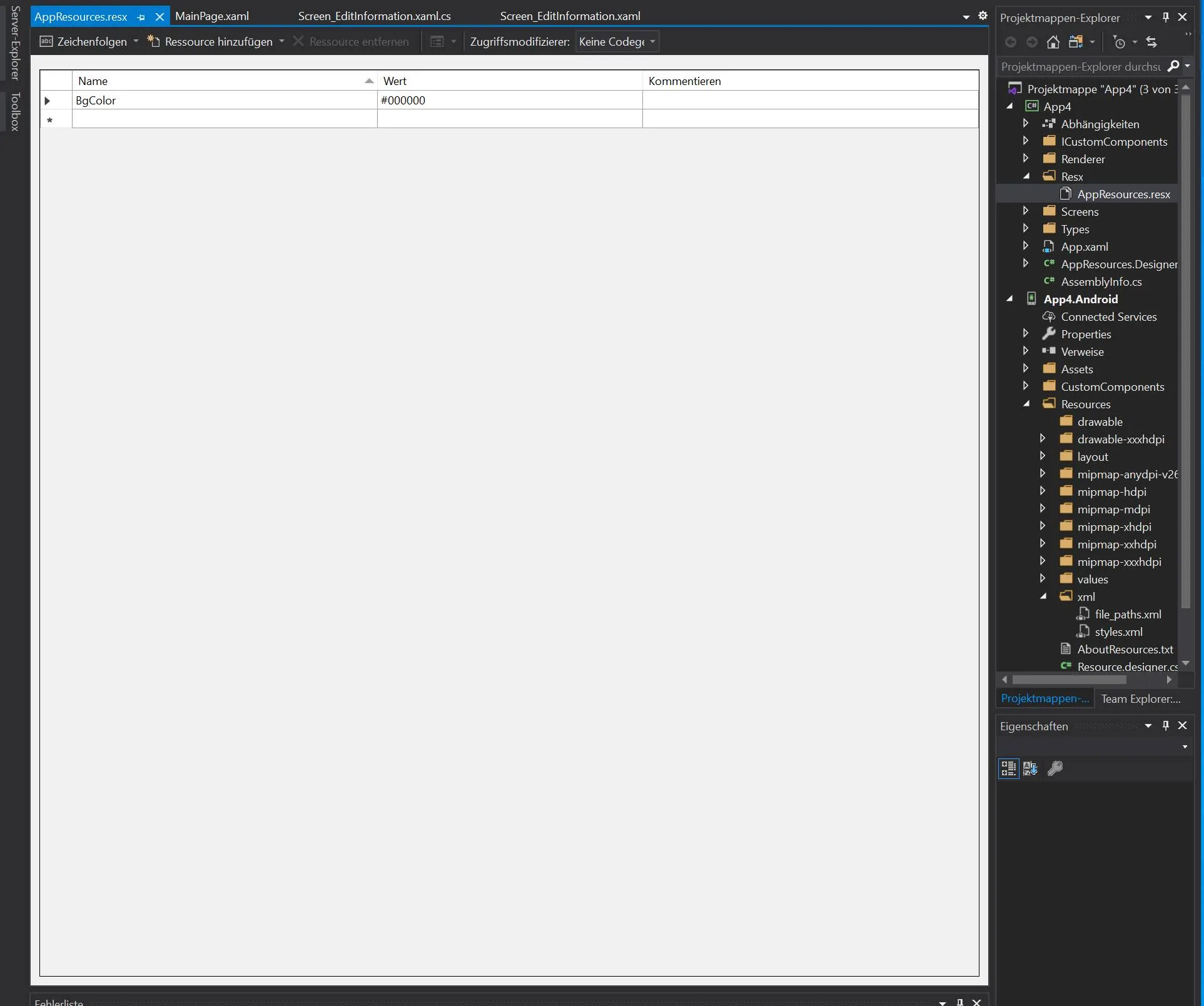Expand the Screens folder in tree
The image size is (1204, 1006).
tap(1026, 211)
